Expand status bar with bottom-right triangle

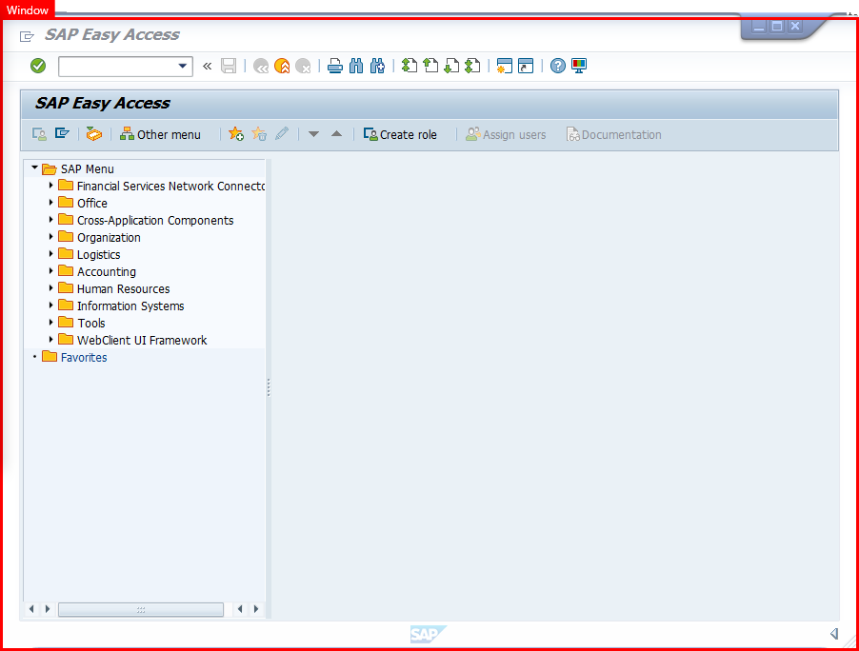point(834,633)
